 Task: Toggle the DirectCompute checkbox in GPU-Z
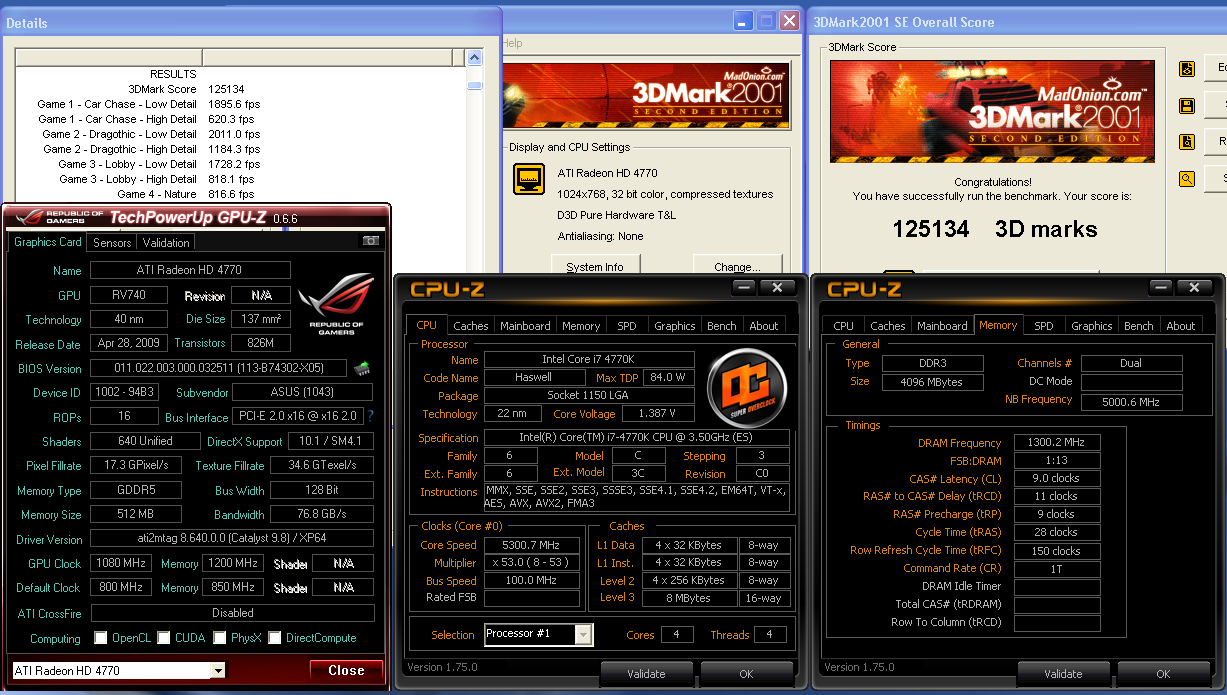pos(273,638)
